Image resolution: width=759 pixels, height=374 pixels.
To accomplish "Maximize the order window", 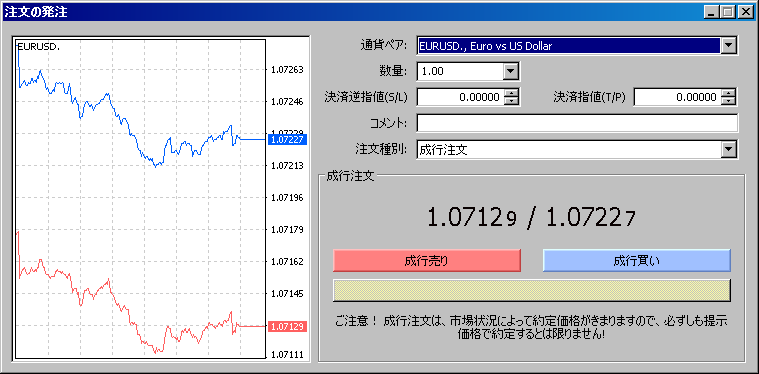I will (727, 12).
